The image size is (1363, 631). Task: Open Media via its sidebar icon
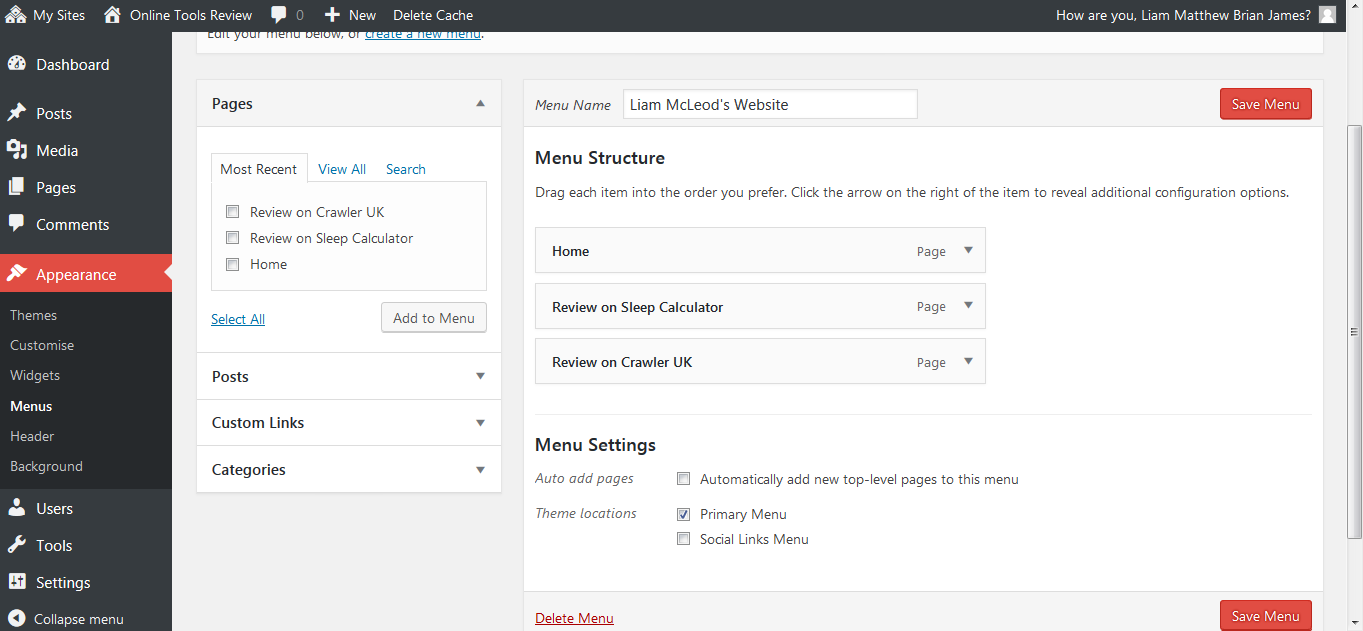(x=17, y=150)
